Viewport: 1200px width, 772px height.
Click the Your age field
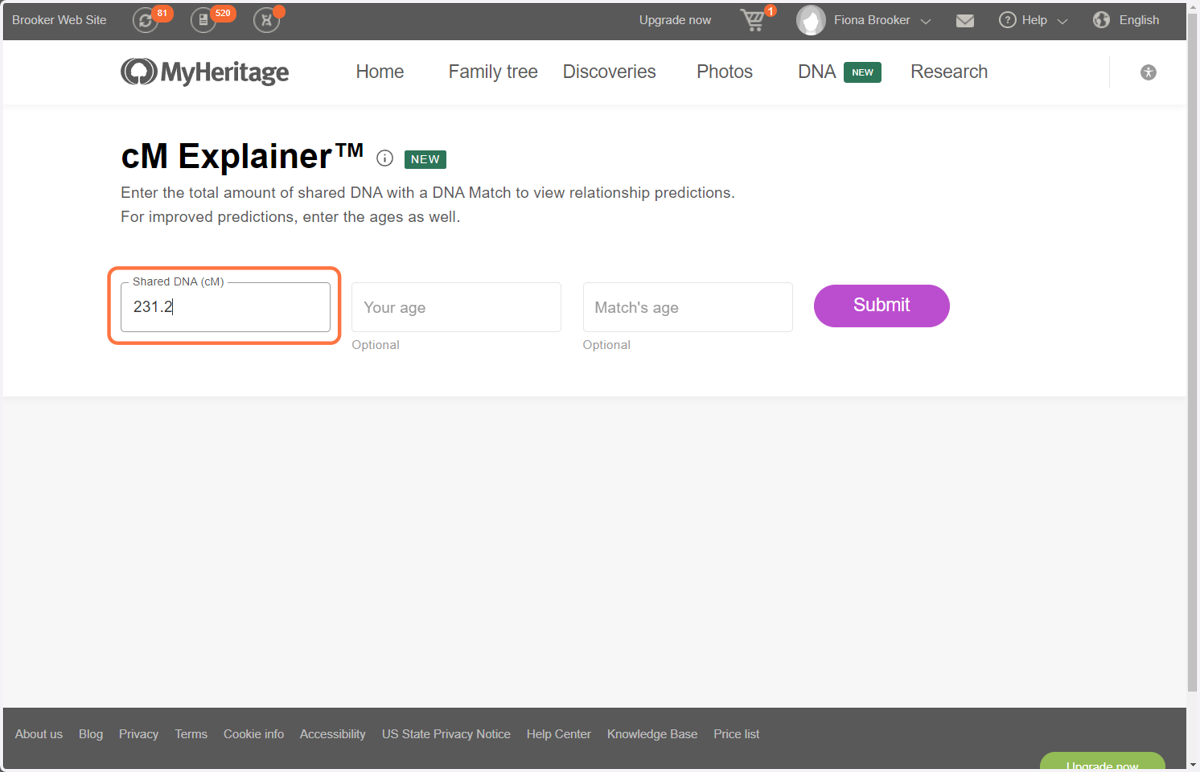coord(456,307)
